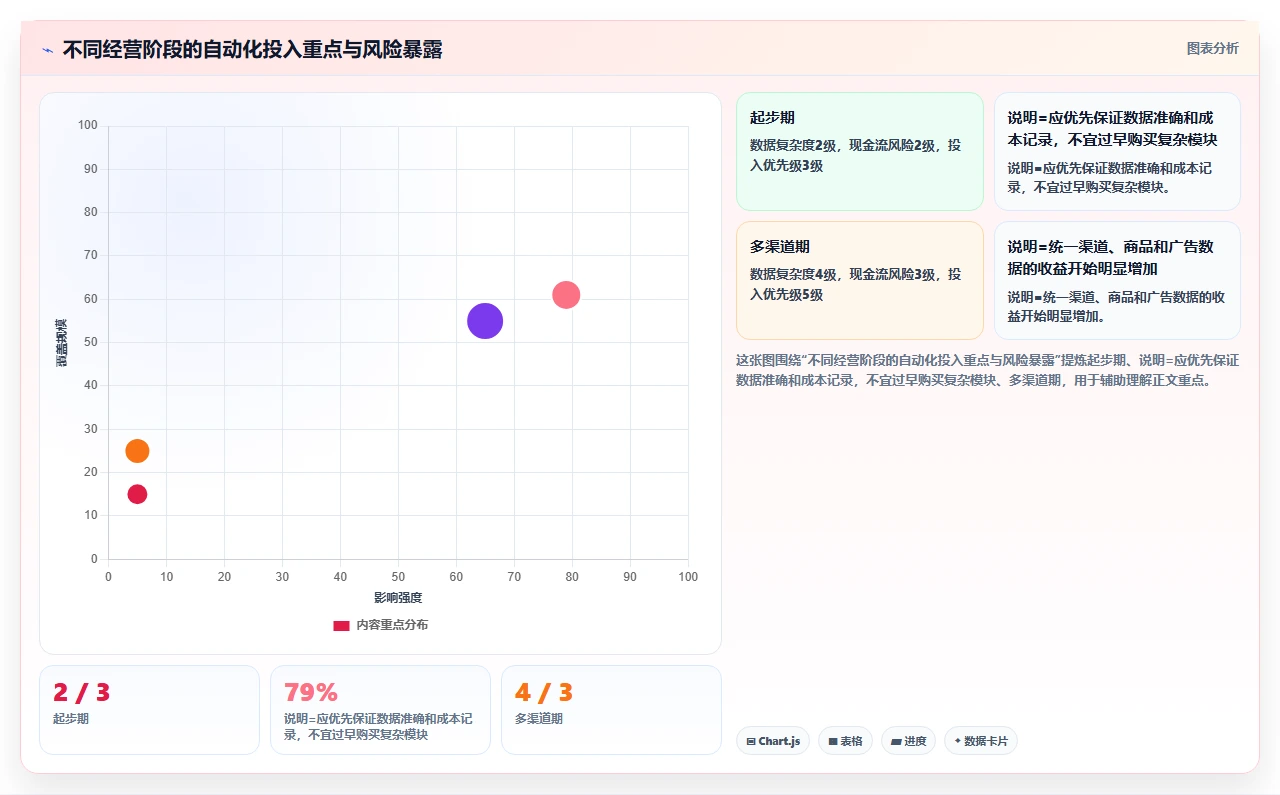Click the 覆盖规模 y-axis label
Image resolution: width=1280 pixels, height=795 pixels.
point(62,342)
